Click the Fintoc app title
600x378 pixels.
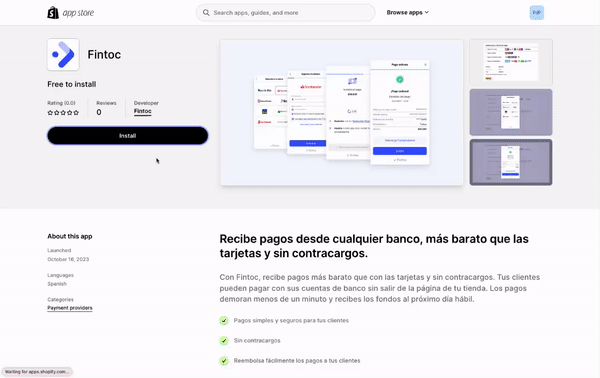click(104, 55)
